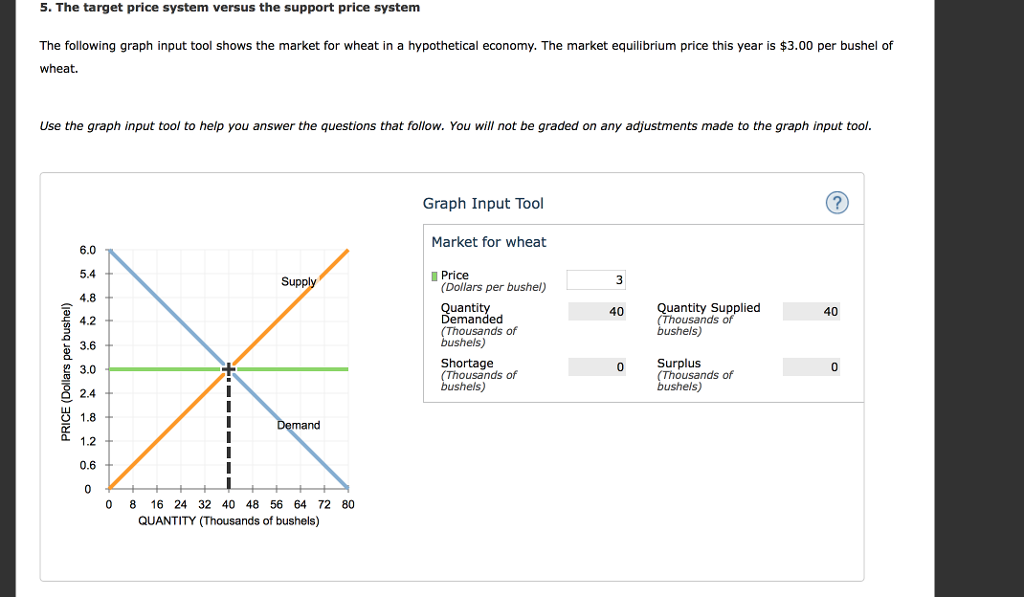Click inside the Price input field
The image size is (1024, 597).
point(595,280)
